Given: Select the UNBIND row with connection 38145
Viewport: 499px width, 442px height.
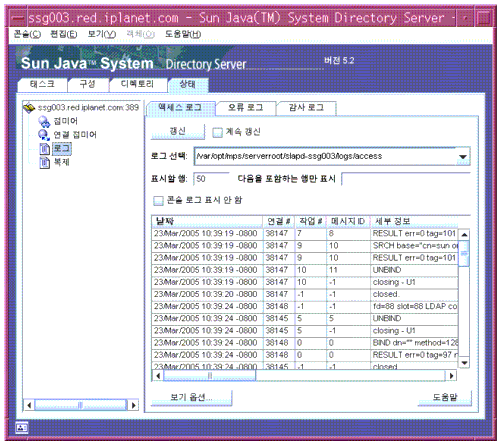Looking at the screenshot, I should click(x=305, y=319).
